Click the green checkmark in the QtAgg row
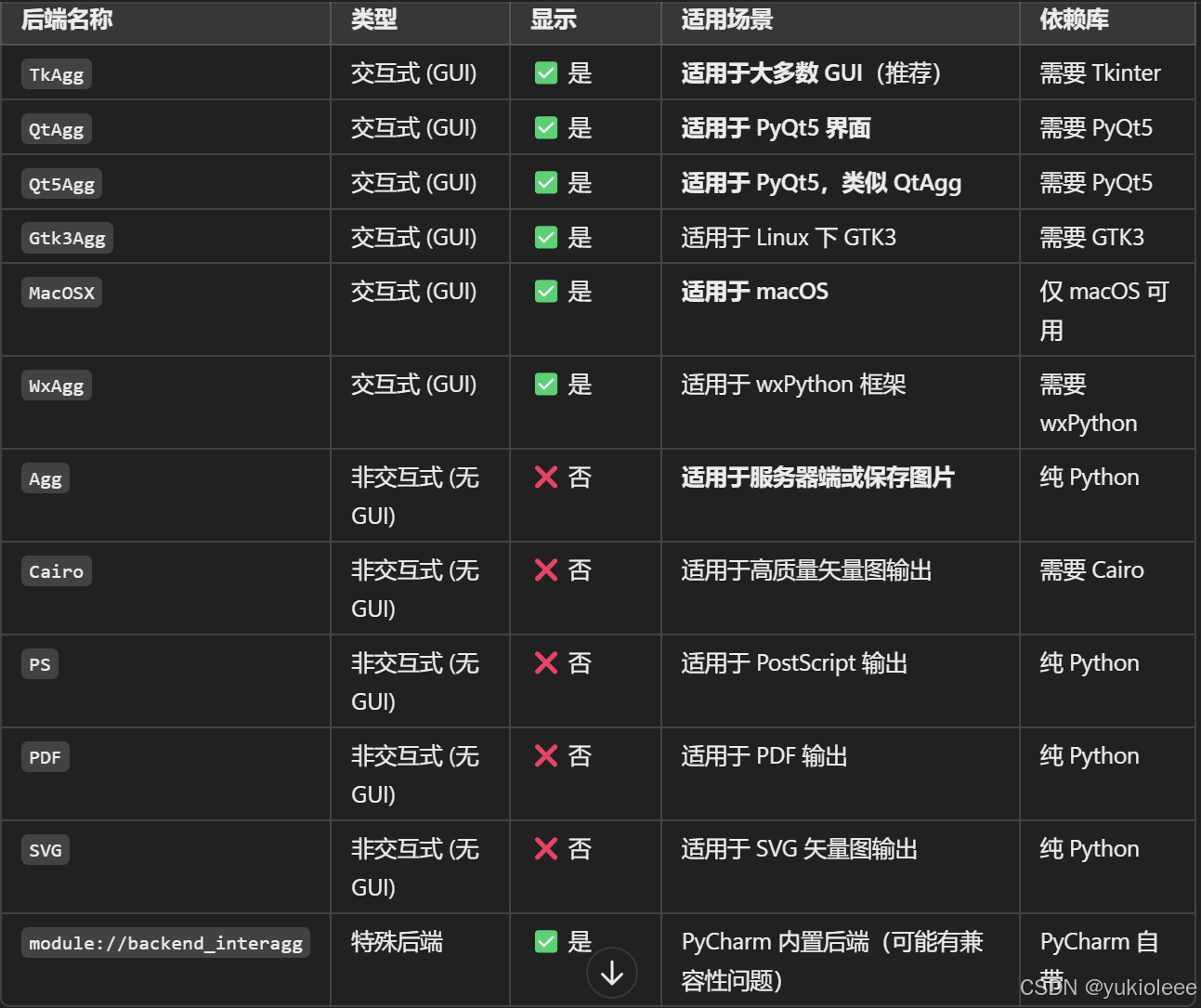The width and height of the screenshot is (1201, 1008). tap(546, 127)
